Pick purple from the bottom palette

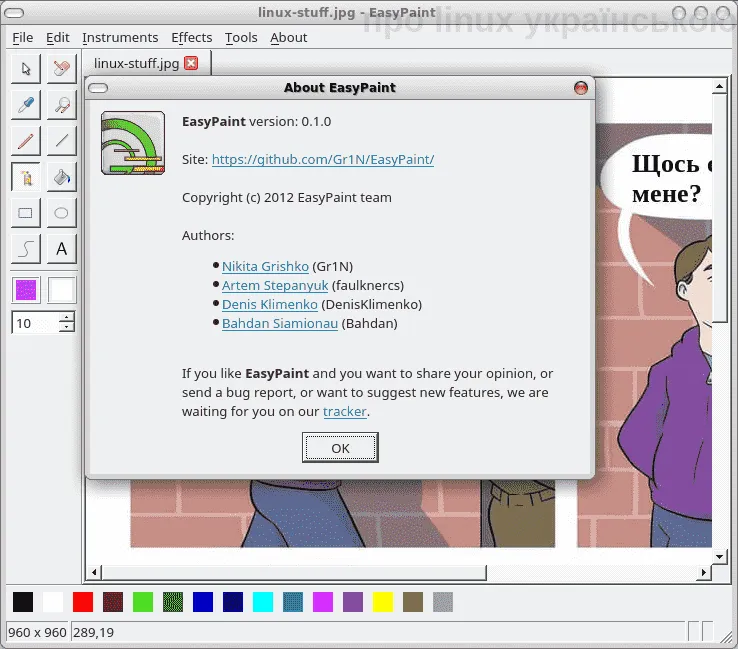click(x=353, y=602)
